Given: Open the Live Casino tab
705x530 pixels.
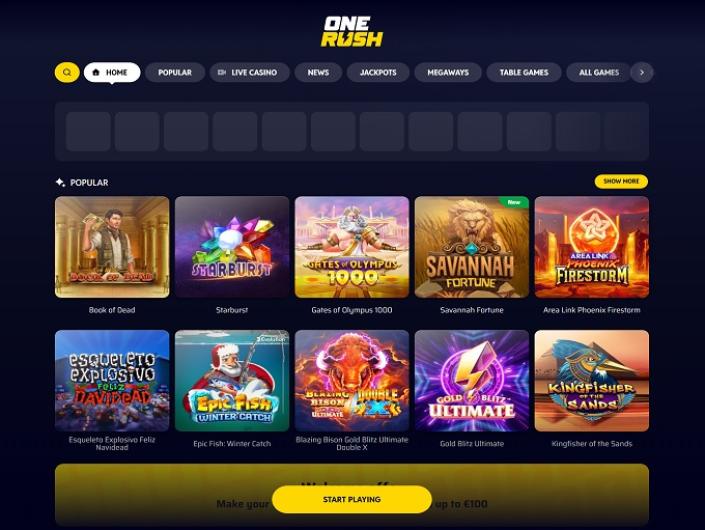Looking at the screenshot, I should point(250,72).
